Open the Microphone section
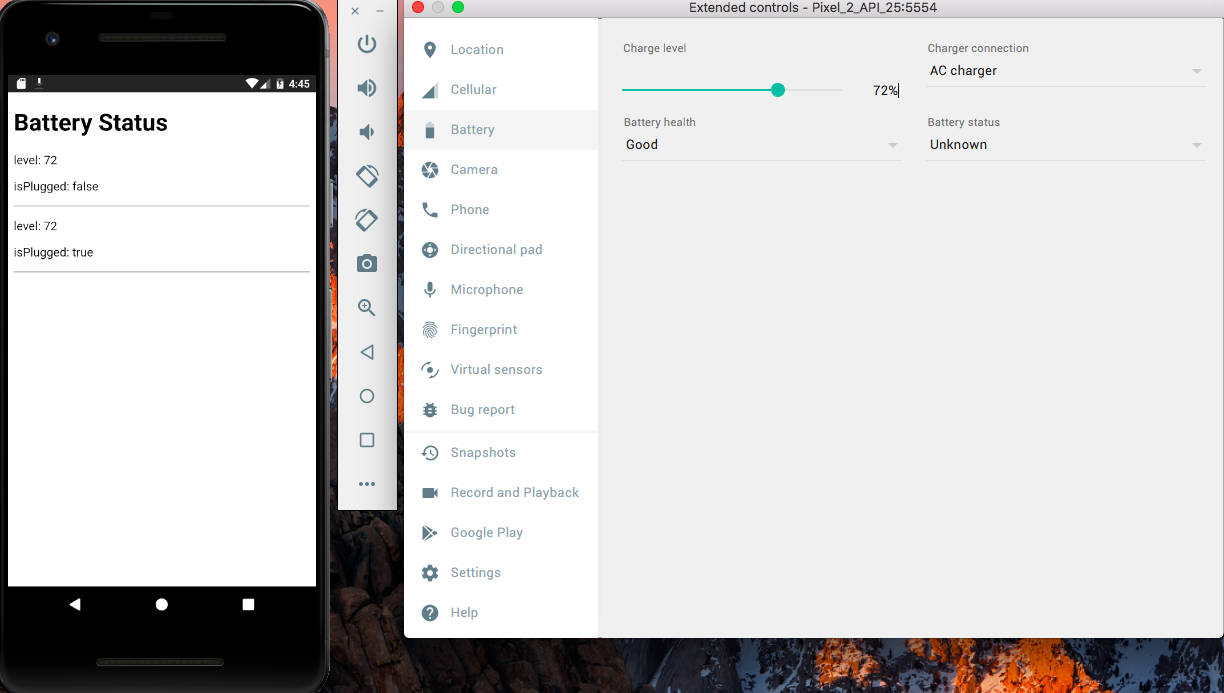This screenshot has height=693, width=1224. coord(501,290)
